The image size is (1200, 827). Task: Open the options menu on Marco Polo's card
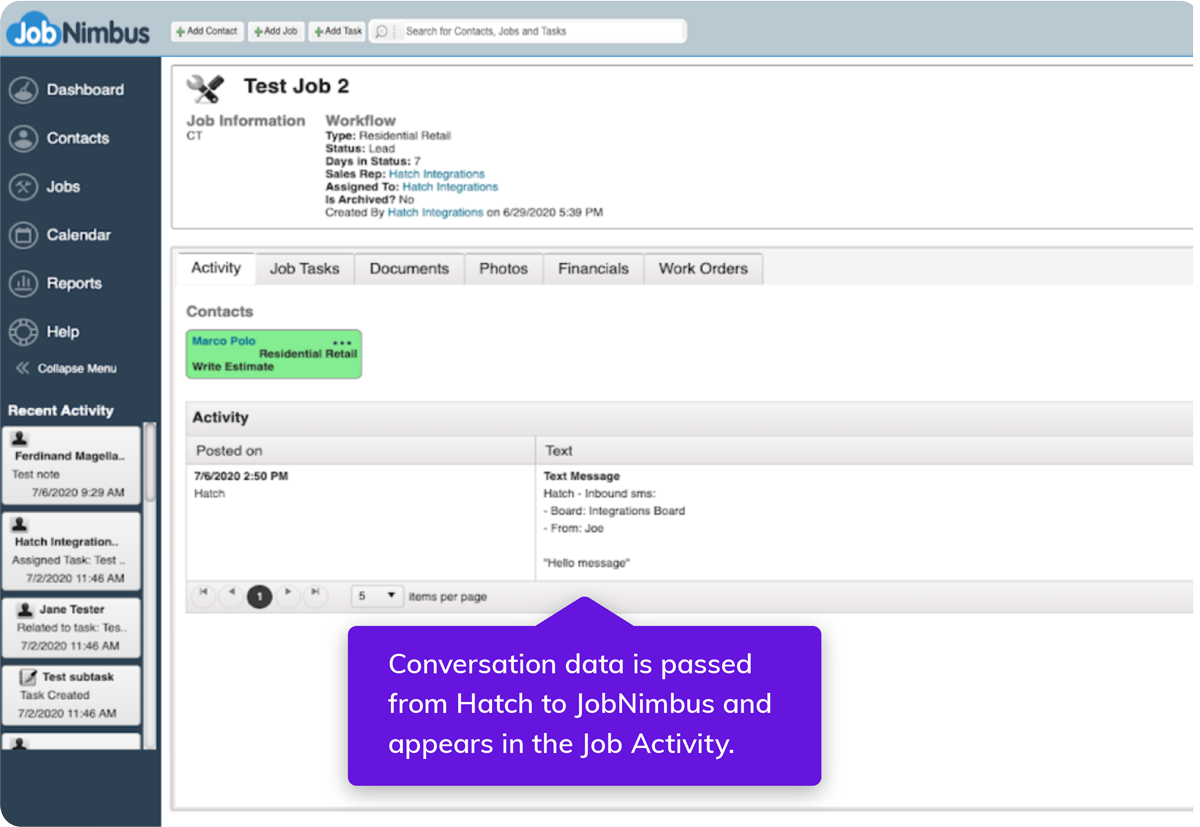[x=340, y=341]
